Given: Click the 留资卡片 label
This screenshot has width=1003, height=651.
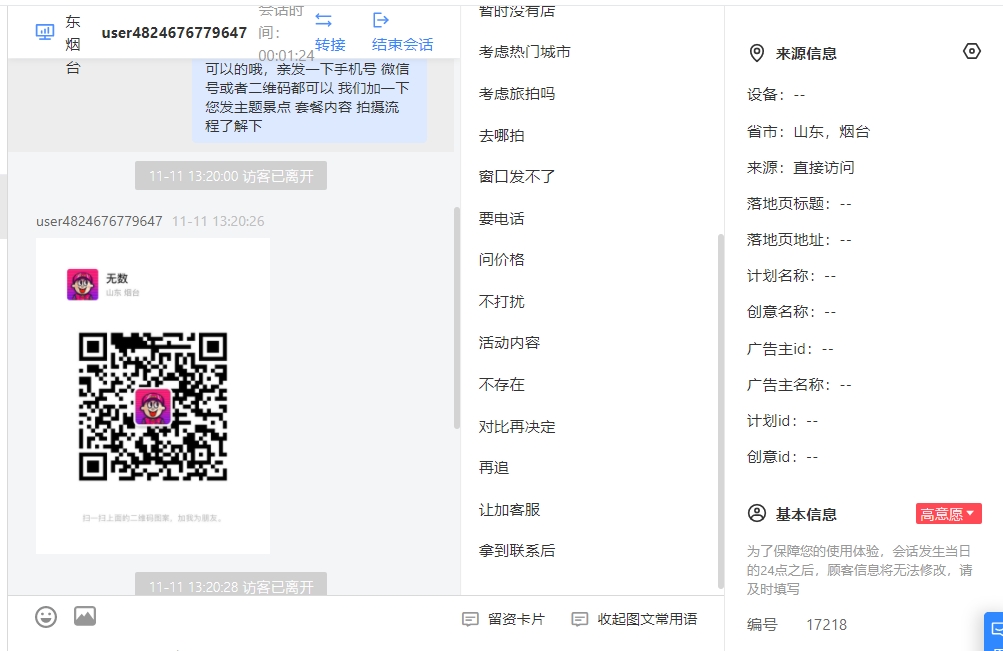Looking at the screenshot, I should point(516,619).
